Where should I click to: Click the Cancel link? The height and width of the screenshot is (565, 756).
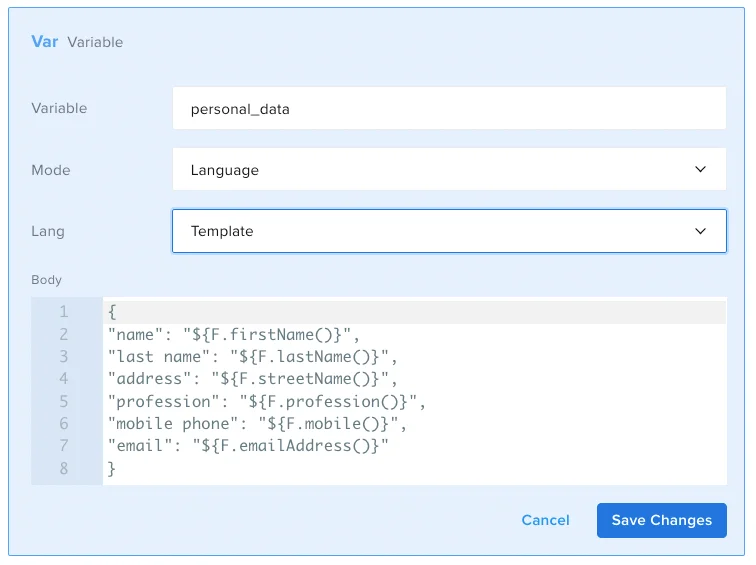[x=545, y=520]
